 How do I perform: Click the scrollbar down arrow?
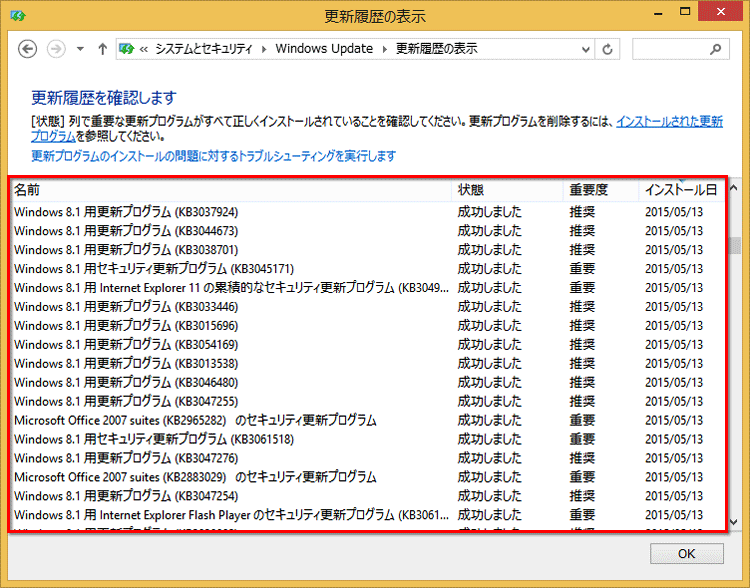pos(735,522)
